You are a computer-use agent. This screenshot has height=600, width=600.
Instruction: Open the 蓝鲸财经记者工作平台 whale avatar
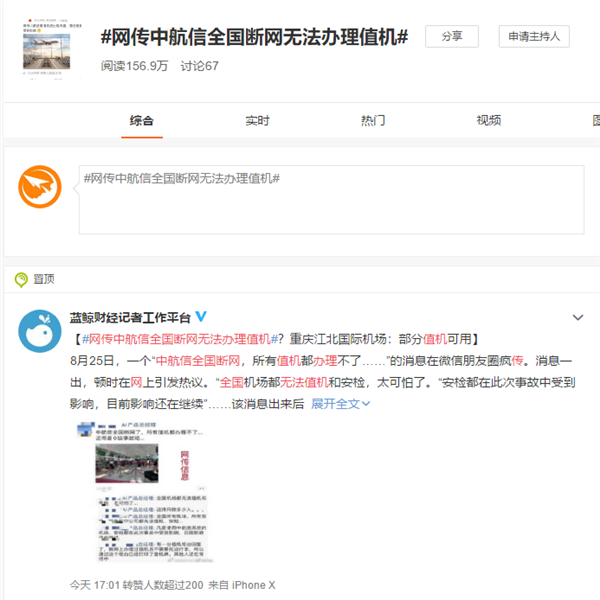41,332
